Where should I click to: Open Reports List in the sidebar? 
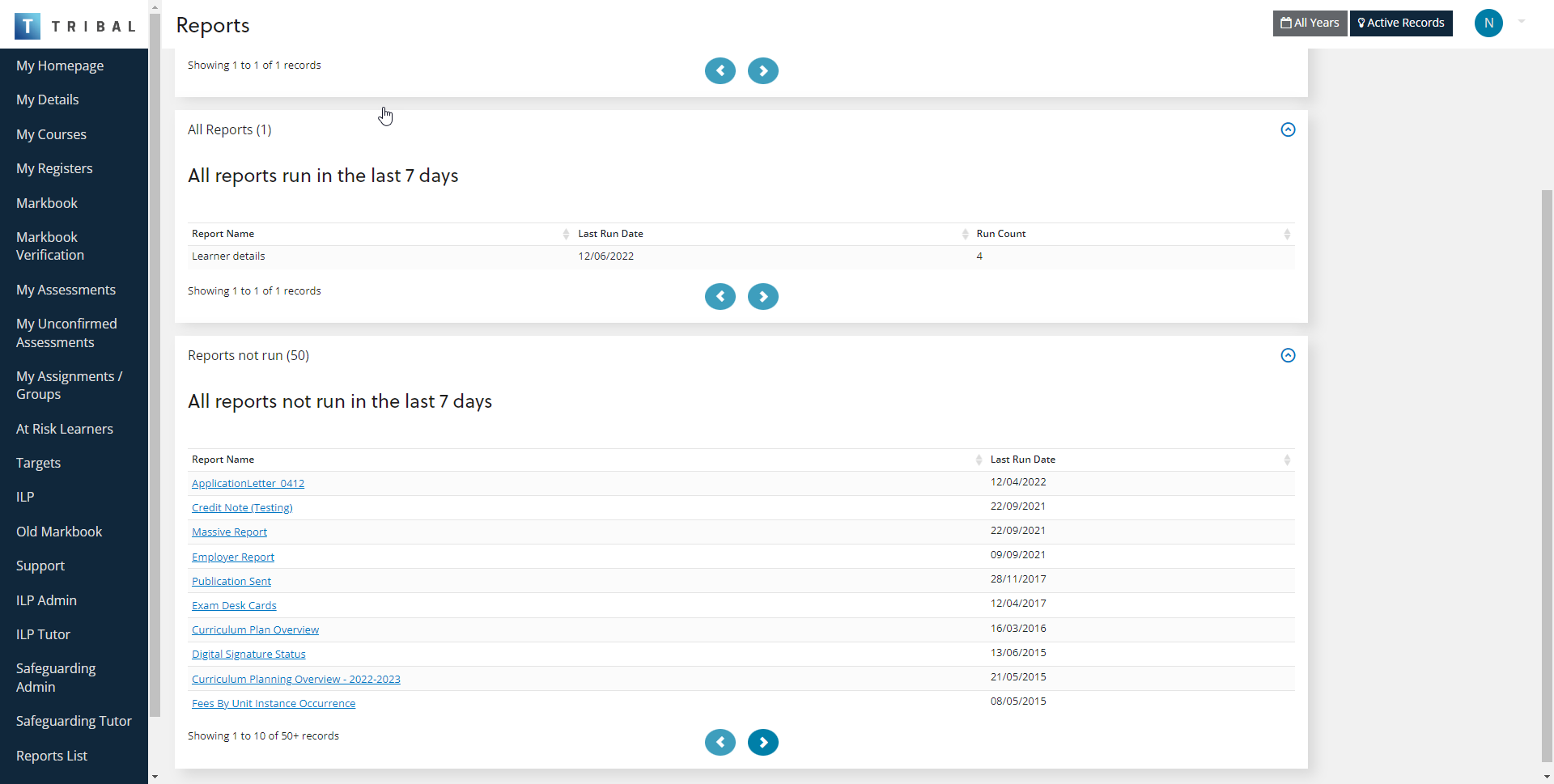tap(52, 756)
